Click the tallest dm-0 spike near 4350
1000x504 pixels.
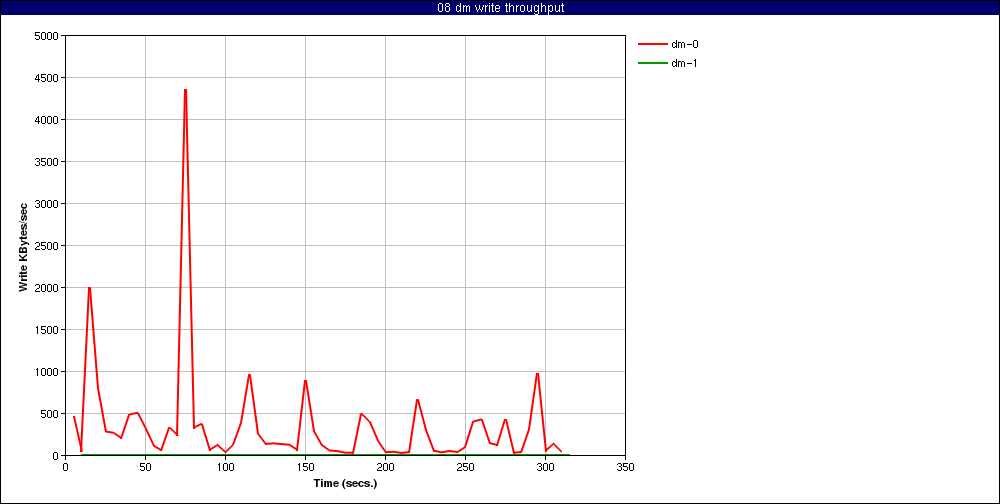coord(185,91)
